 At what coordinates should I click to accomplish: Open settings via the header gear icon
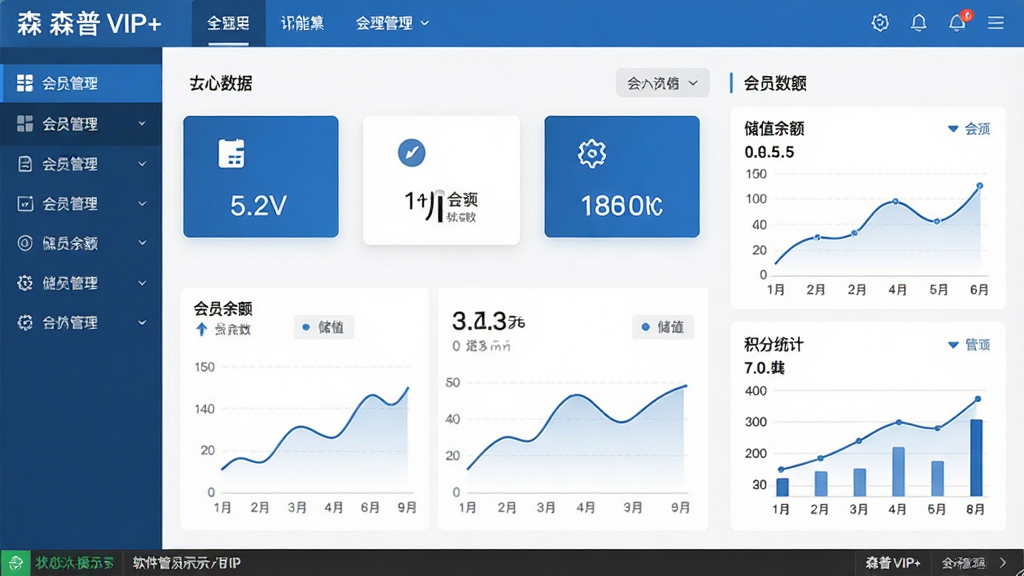[x=880, y=23]
